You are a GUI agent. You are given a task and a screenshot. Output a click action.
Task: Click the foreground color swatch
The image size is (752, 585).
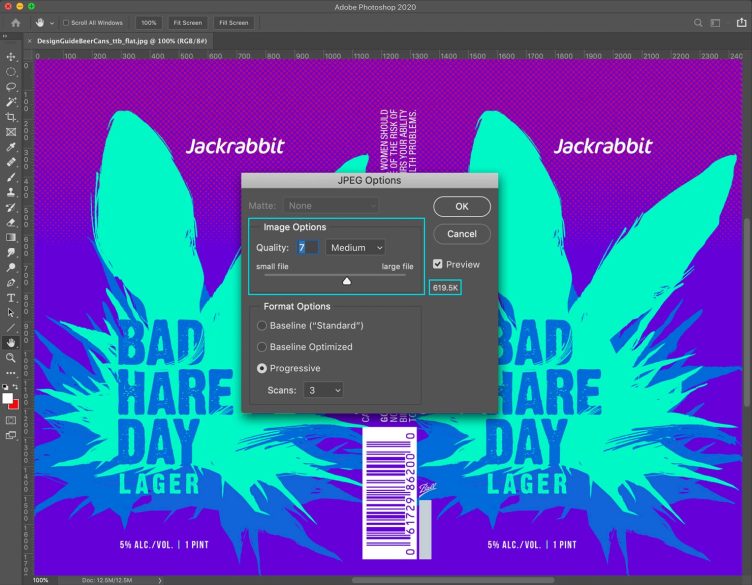7,398
